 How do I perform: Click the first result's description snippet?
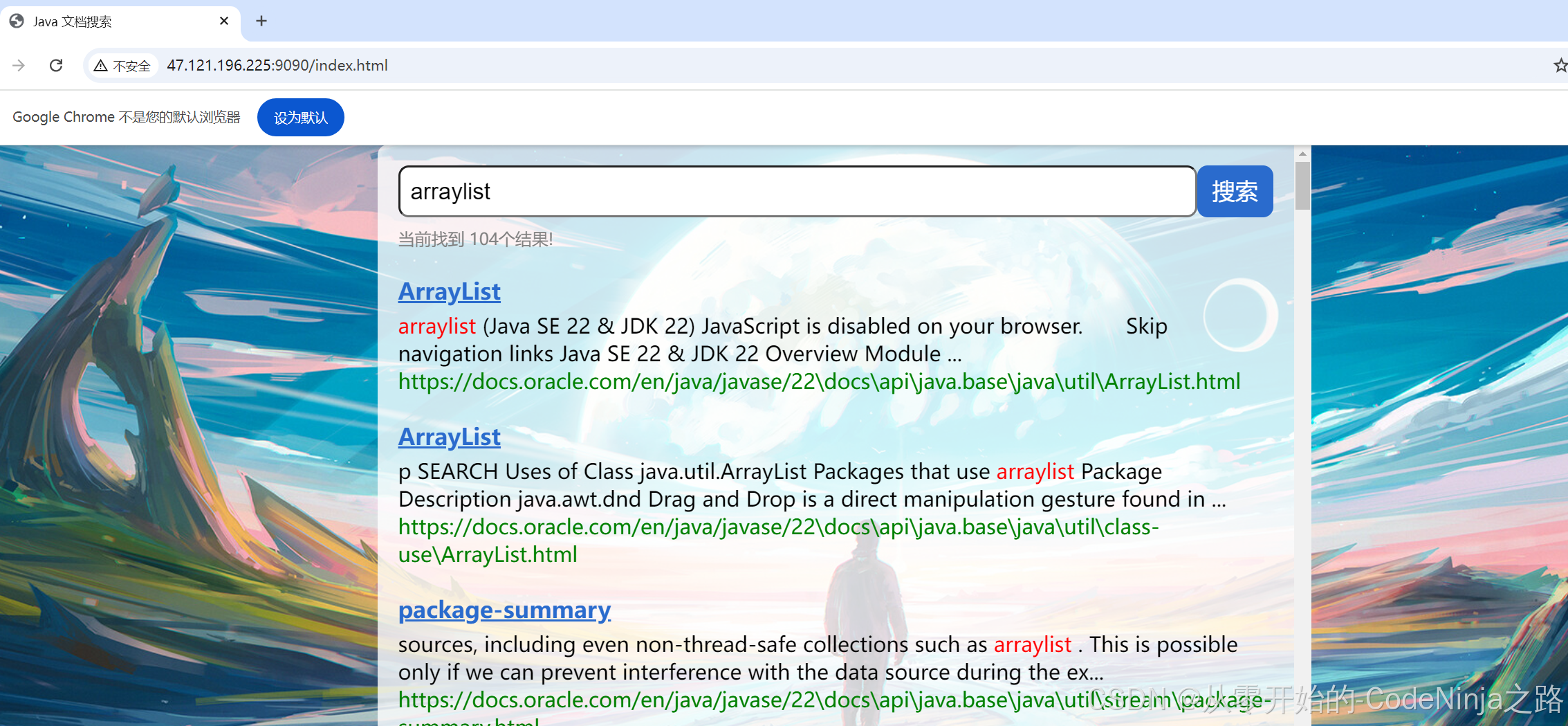coord(782,340)
